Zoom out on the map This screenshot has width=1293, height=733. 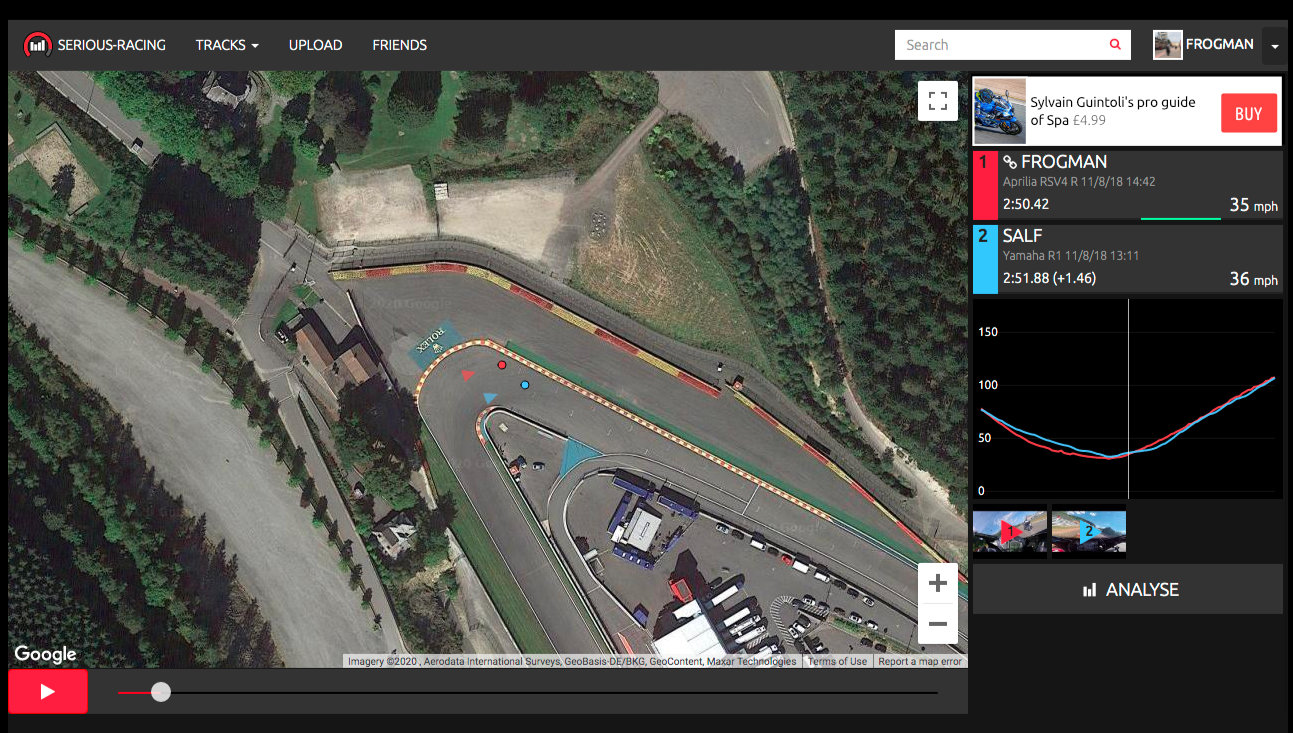937,624
